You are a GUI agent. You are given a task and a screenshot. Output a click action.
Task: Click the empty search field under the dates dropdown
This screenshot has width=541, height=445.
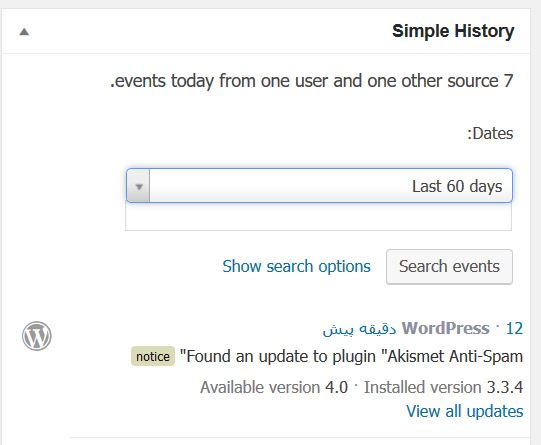[x=318, y=216]
